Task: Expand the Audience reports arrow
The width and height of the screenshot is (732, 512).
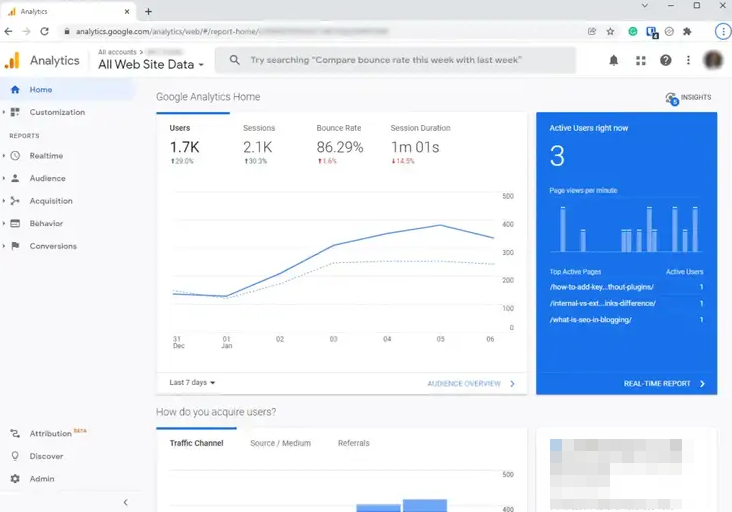Action: 4,178
